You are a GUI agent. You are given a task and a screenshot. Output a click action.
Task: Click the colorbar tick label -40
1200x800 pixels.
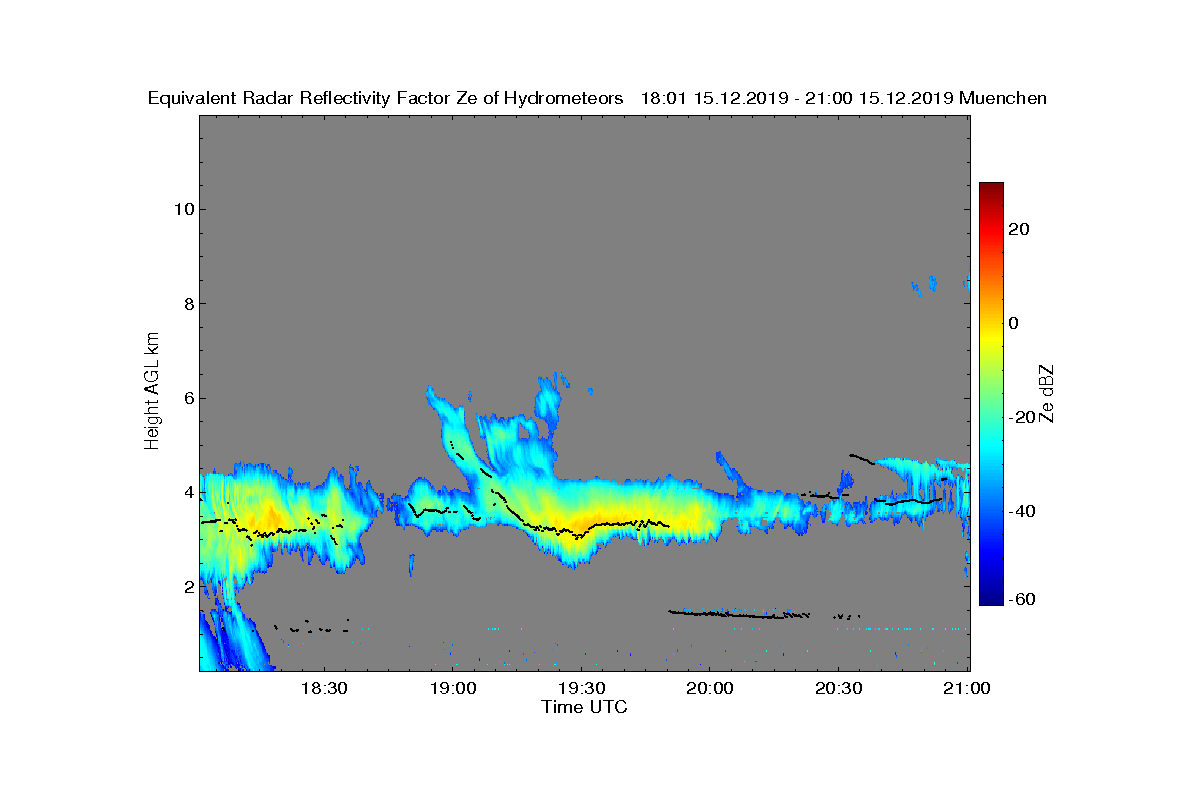[x=1022, y=511]
